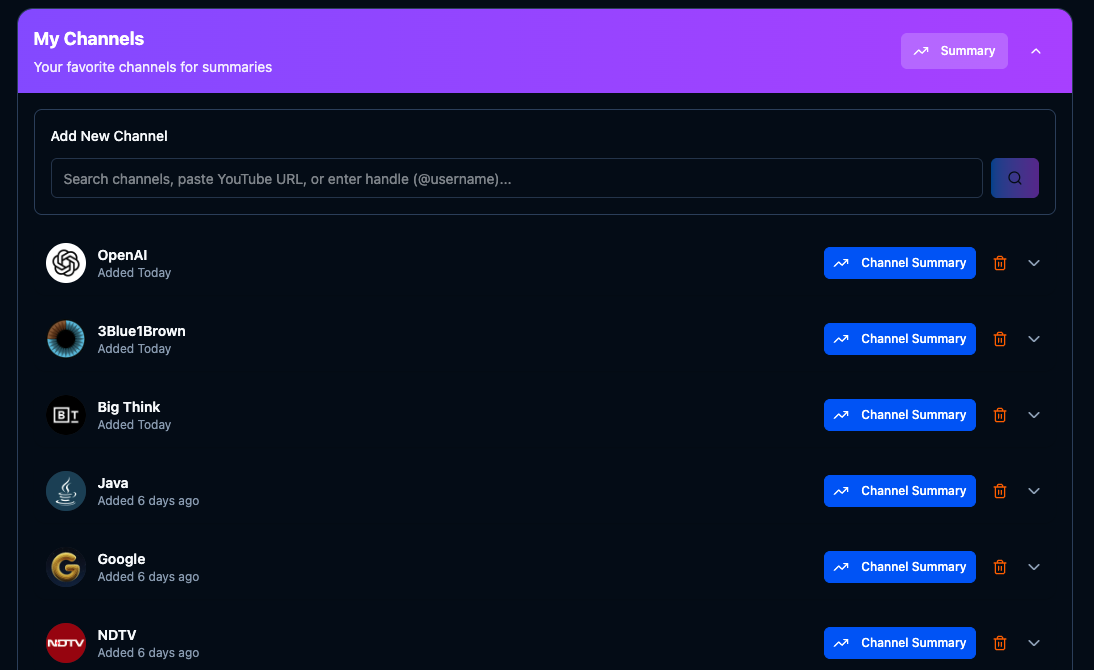
Task: Click the NDTV channel name
Action: 117,636
